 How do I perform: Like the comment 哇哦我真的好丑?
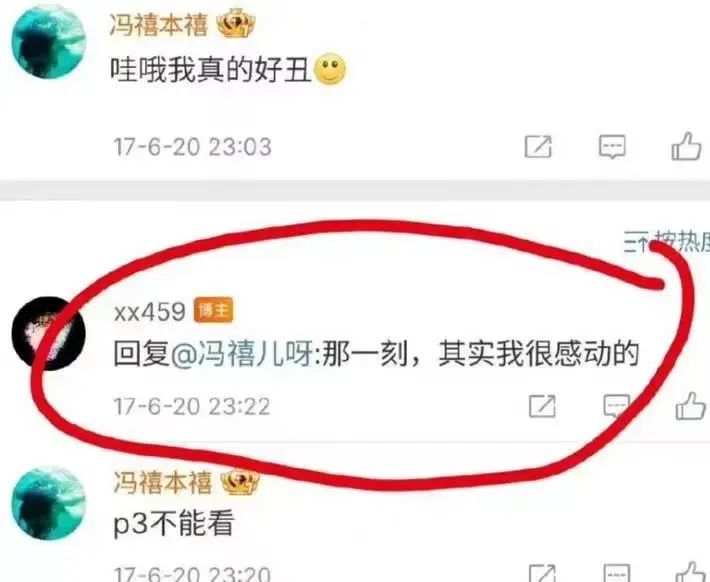tap(686, 146)
